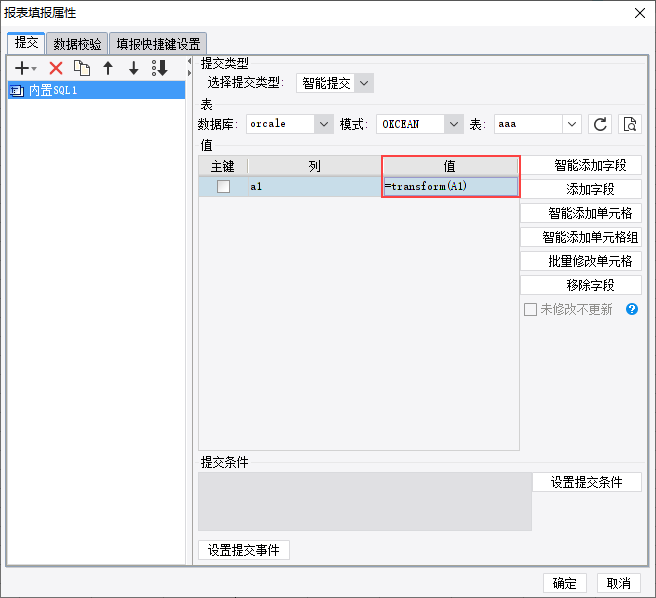Click the a1 column cell
This screenshot has width=656, height=598.
click(x=315, y=186)
